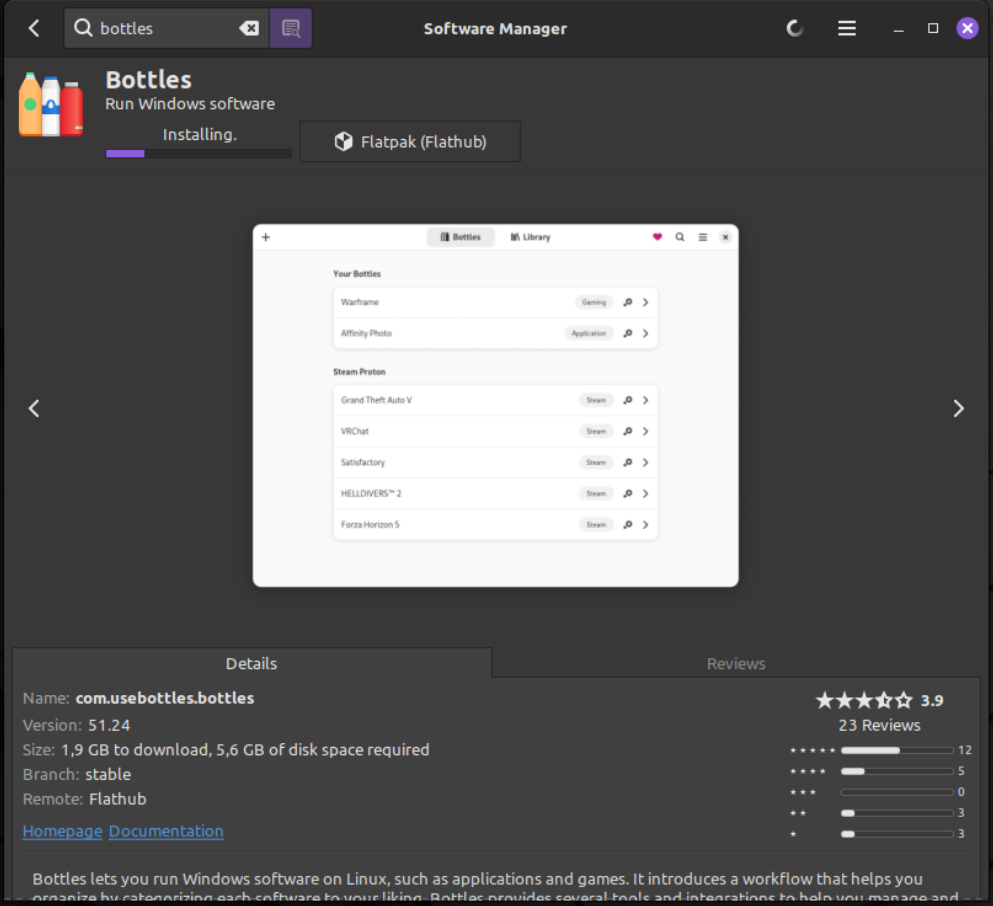Show the next screenshot

click(958, 408)
